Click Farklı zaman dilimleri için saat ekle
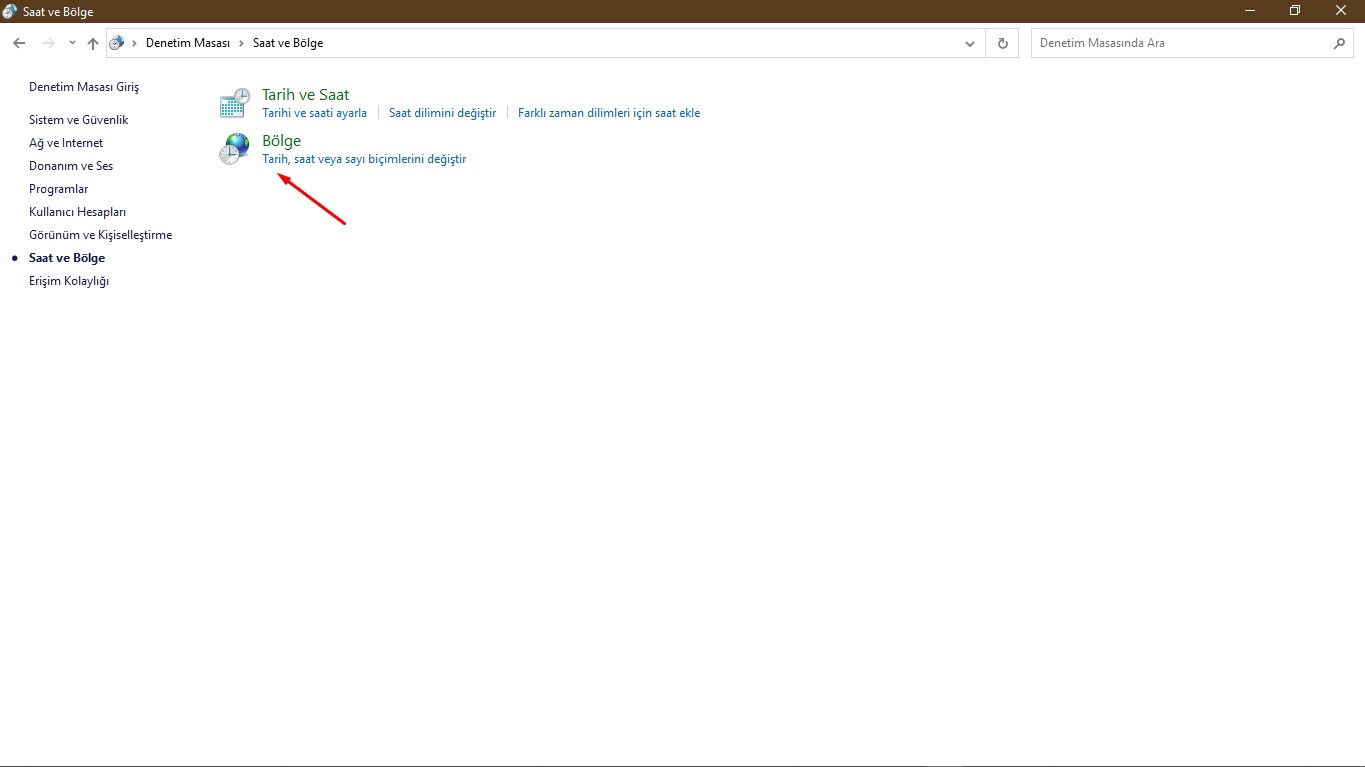 [x=609, y=113]
